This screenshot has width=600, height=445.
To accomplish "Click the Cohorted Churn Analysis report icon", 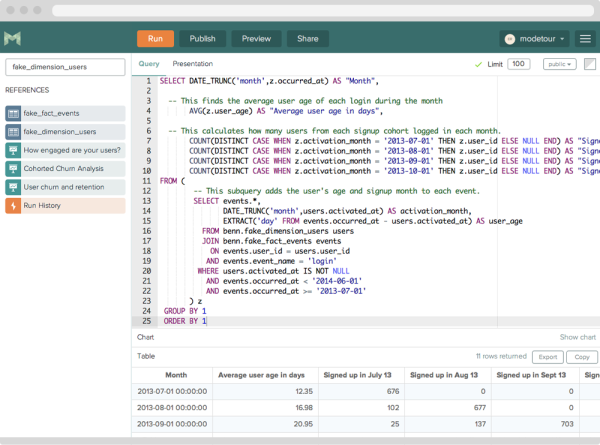I will pyautogui.click(x=13, y=168).
